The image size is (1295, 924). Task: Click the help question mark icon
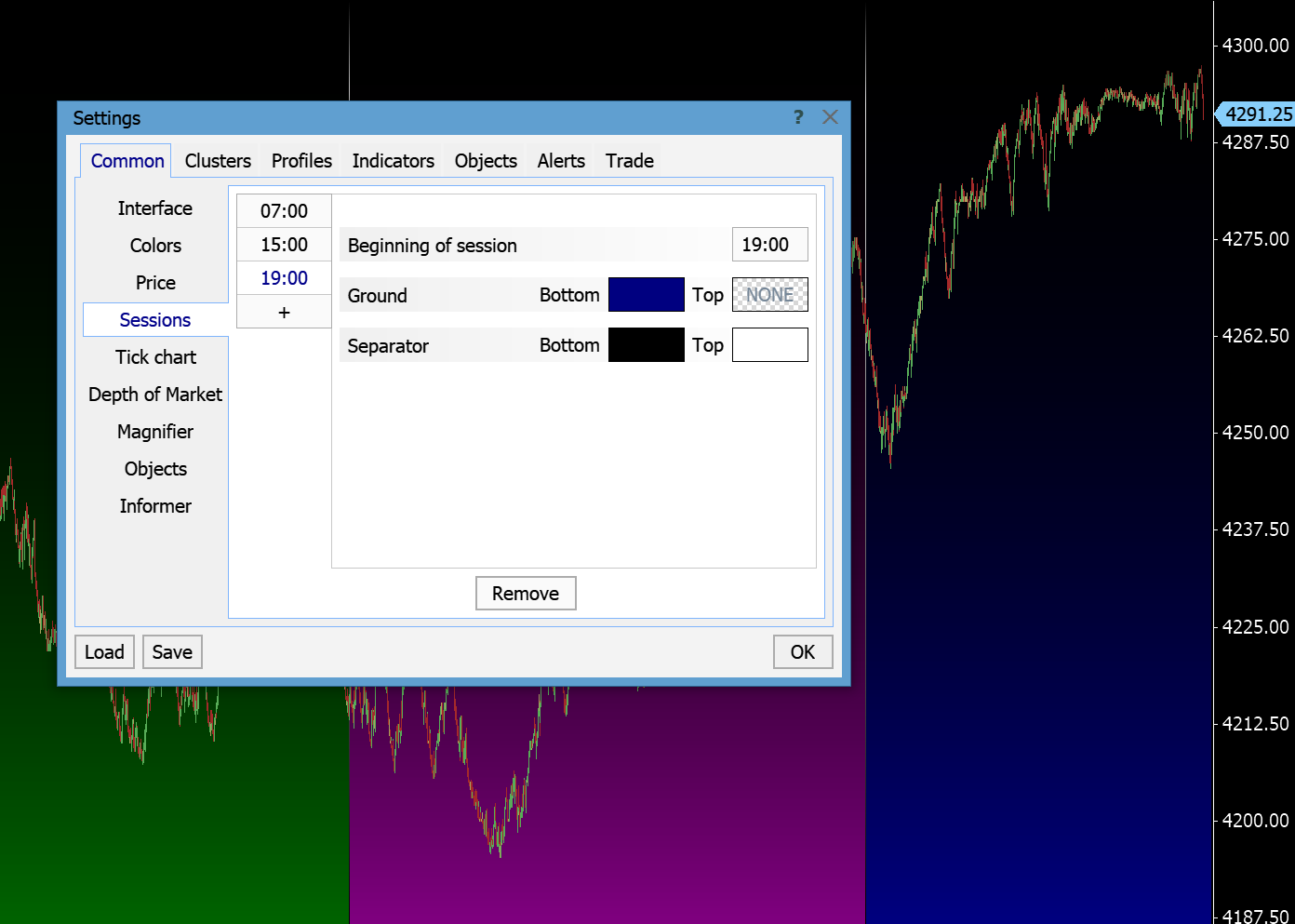(x=798, y=117)
